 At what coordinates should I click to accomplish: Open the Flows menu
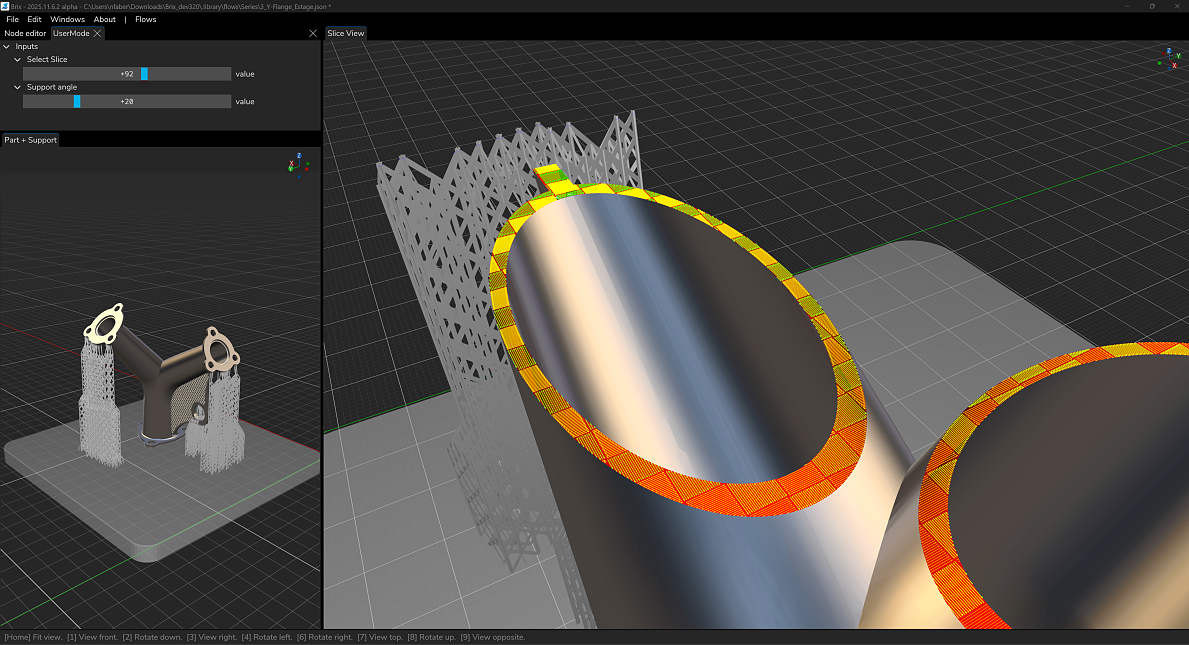pos(145,18)
